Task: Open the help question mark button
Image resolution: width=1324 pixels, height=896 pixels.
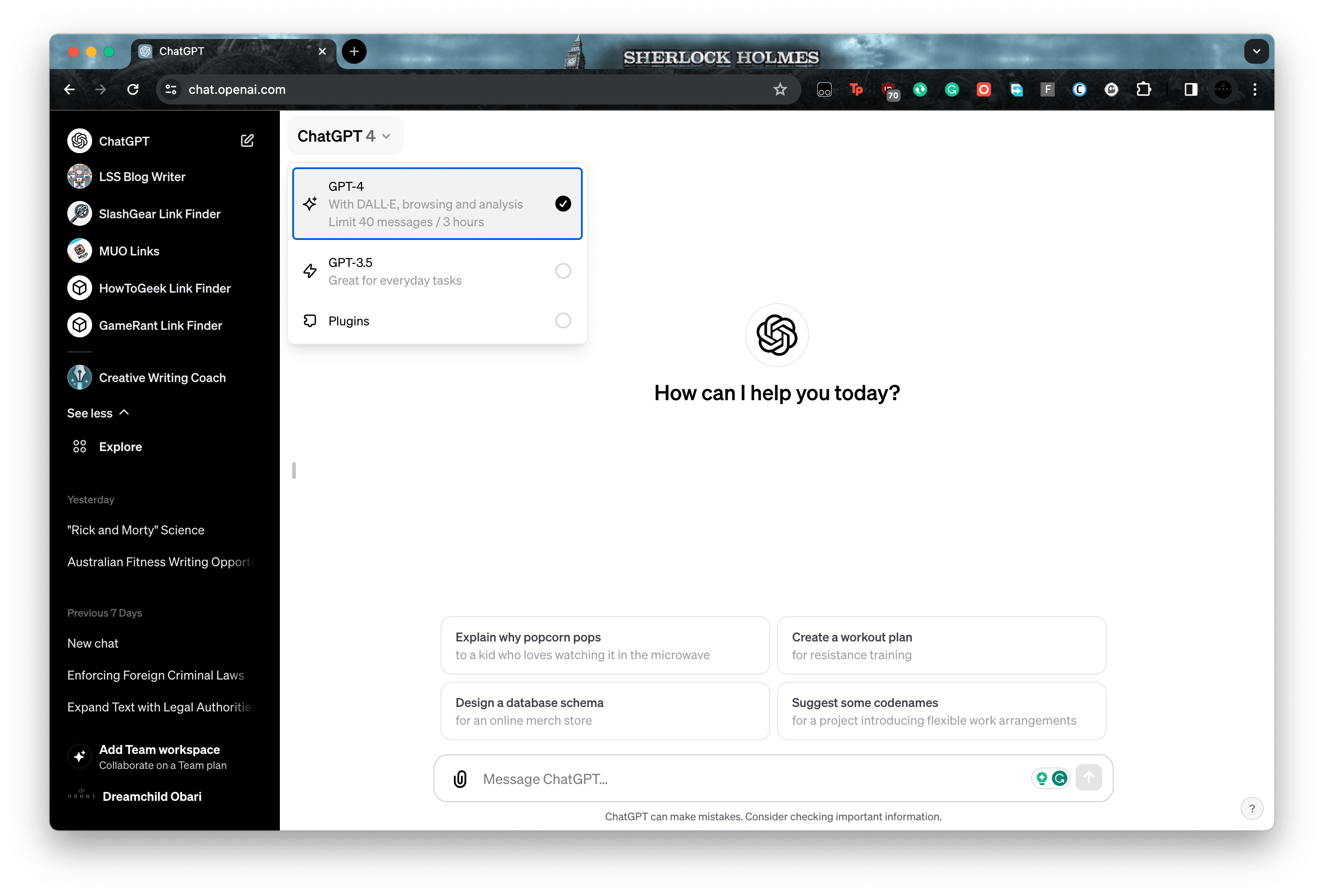Action: pos(1252,808)
